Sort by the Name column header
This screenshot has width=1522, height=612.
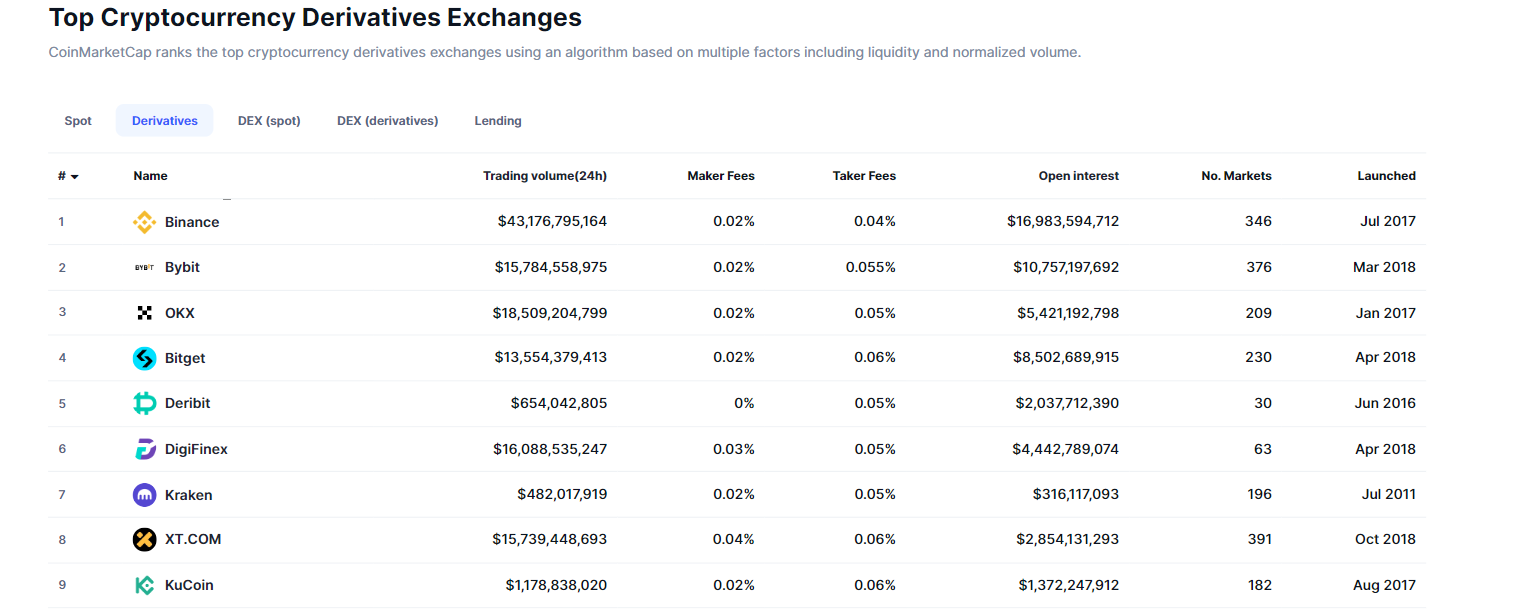150,176
